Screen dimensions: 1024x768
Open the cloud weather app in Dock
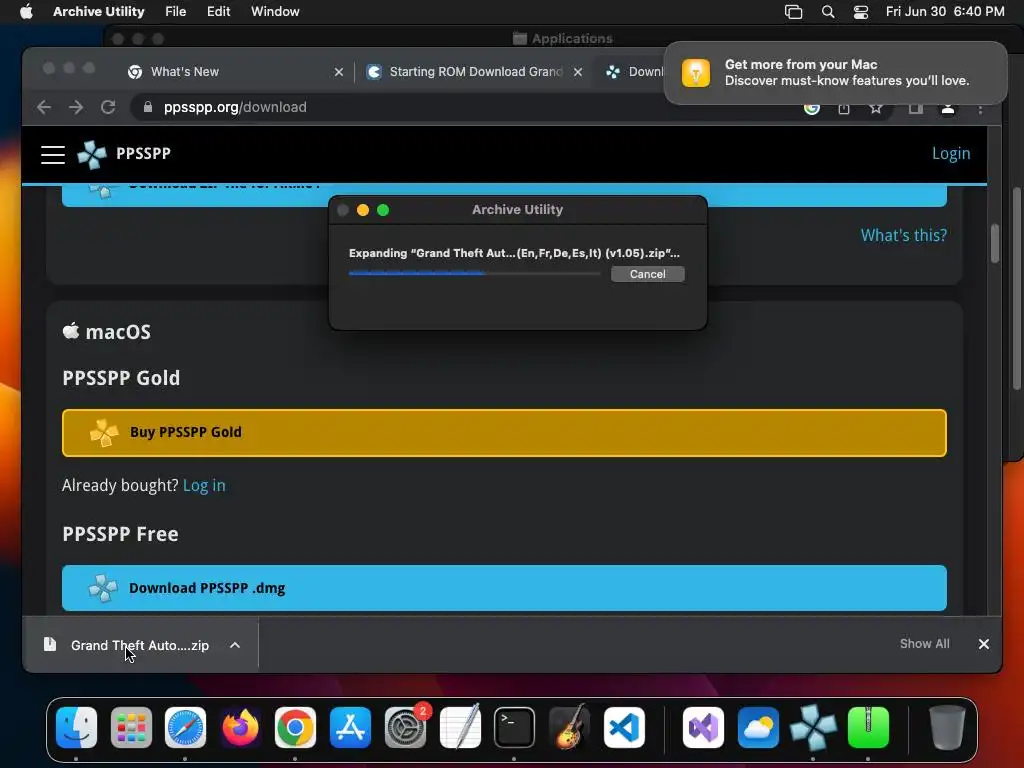point(758,727)
